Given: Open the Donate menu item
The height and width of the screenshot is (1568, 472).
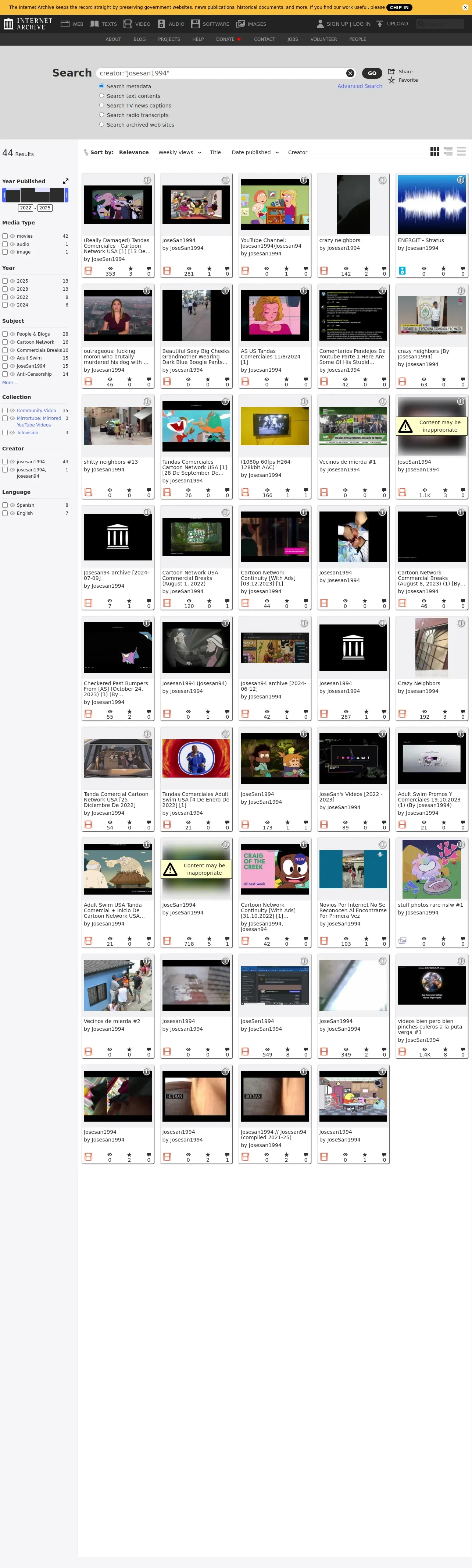Looking at the screenshot, I should [228, 39].
